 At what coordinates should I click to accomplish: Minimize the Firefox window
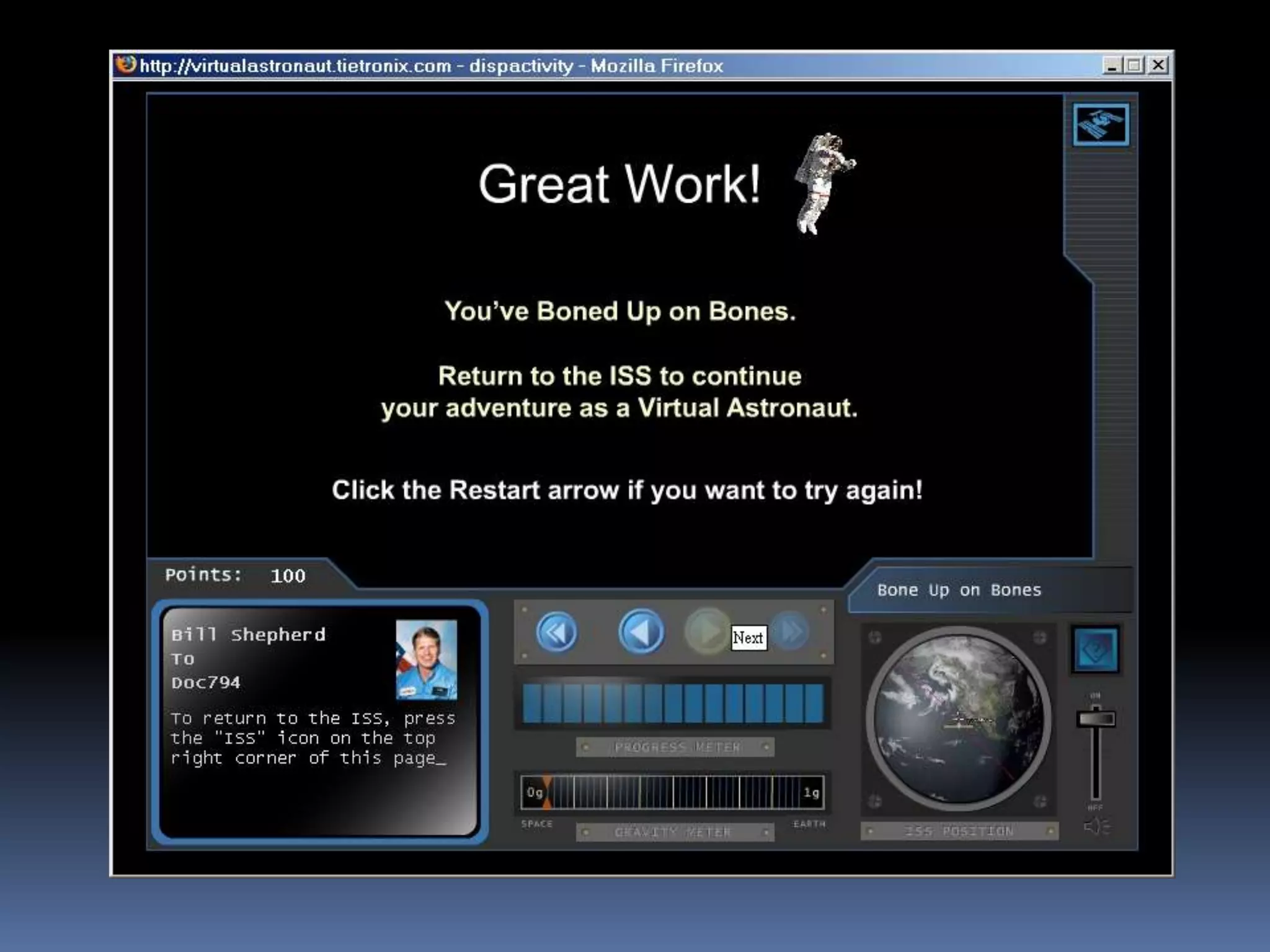(1112, 65)
